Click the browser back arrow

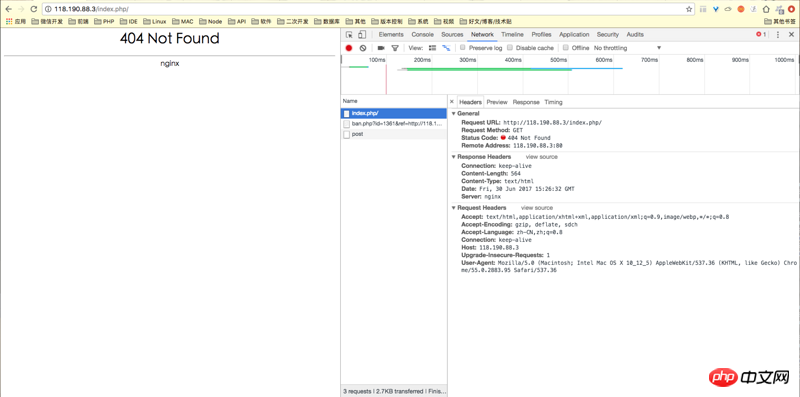[9, 9]
